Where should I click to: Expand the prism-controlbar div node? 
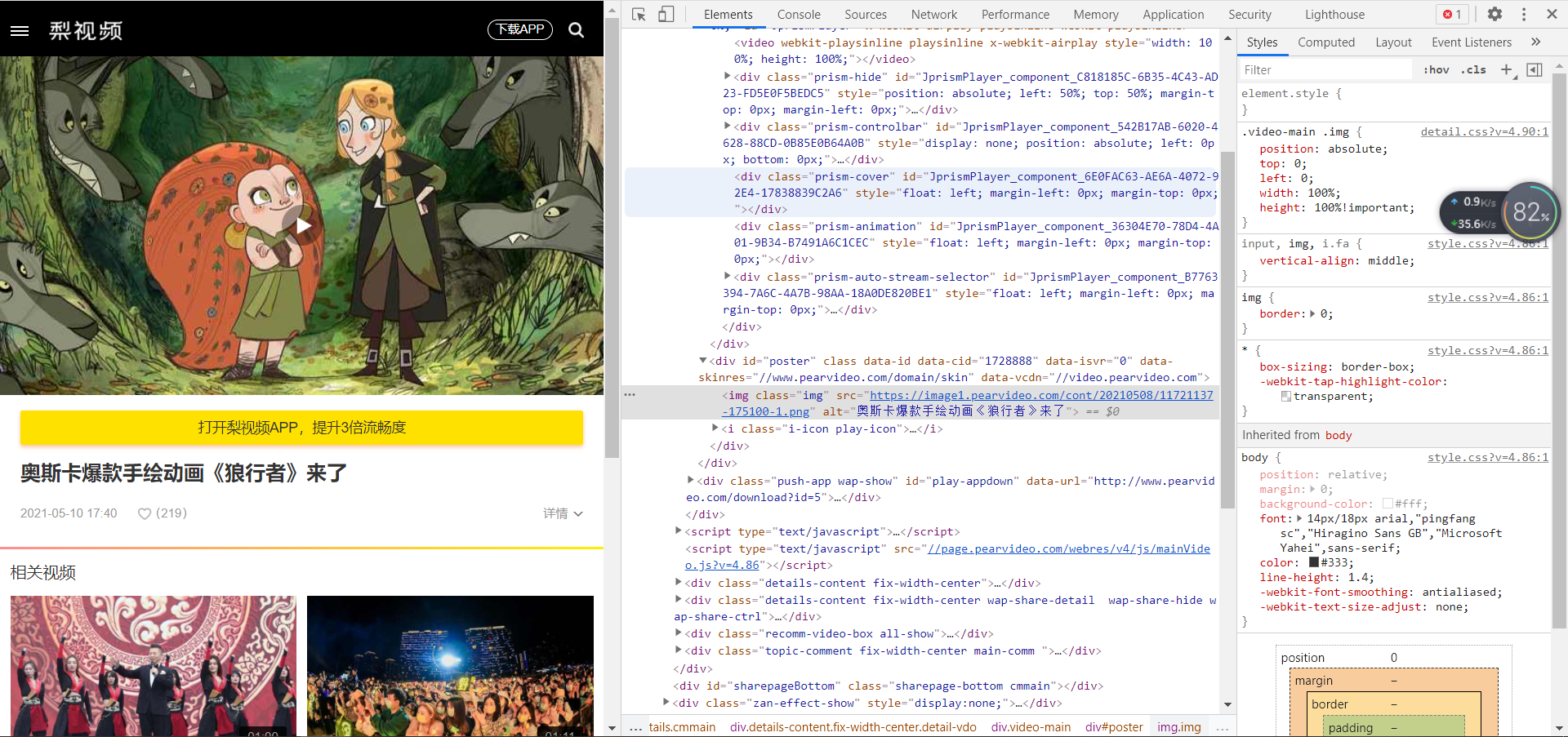727,126
